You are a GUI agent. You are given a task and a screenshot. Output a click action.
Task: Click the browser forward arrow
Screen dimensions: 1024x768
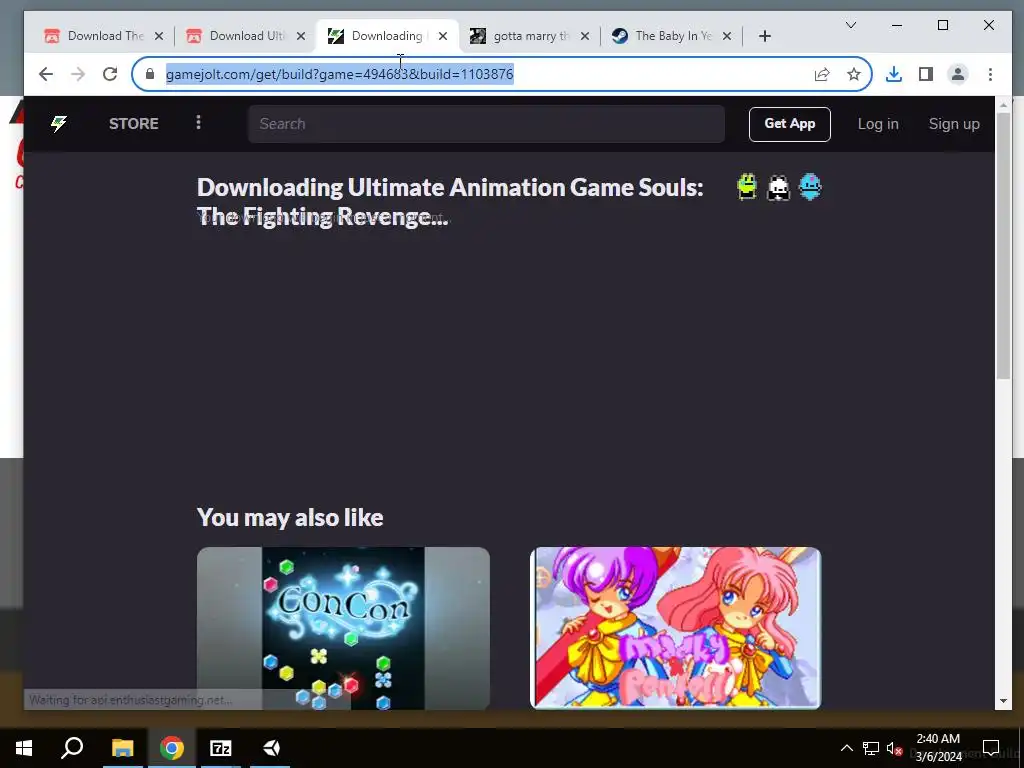coord(78,74)
